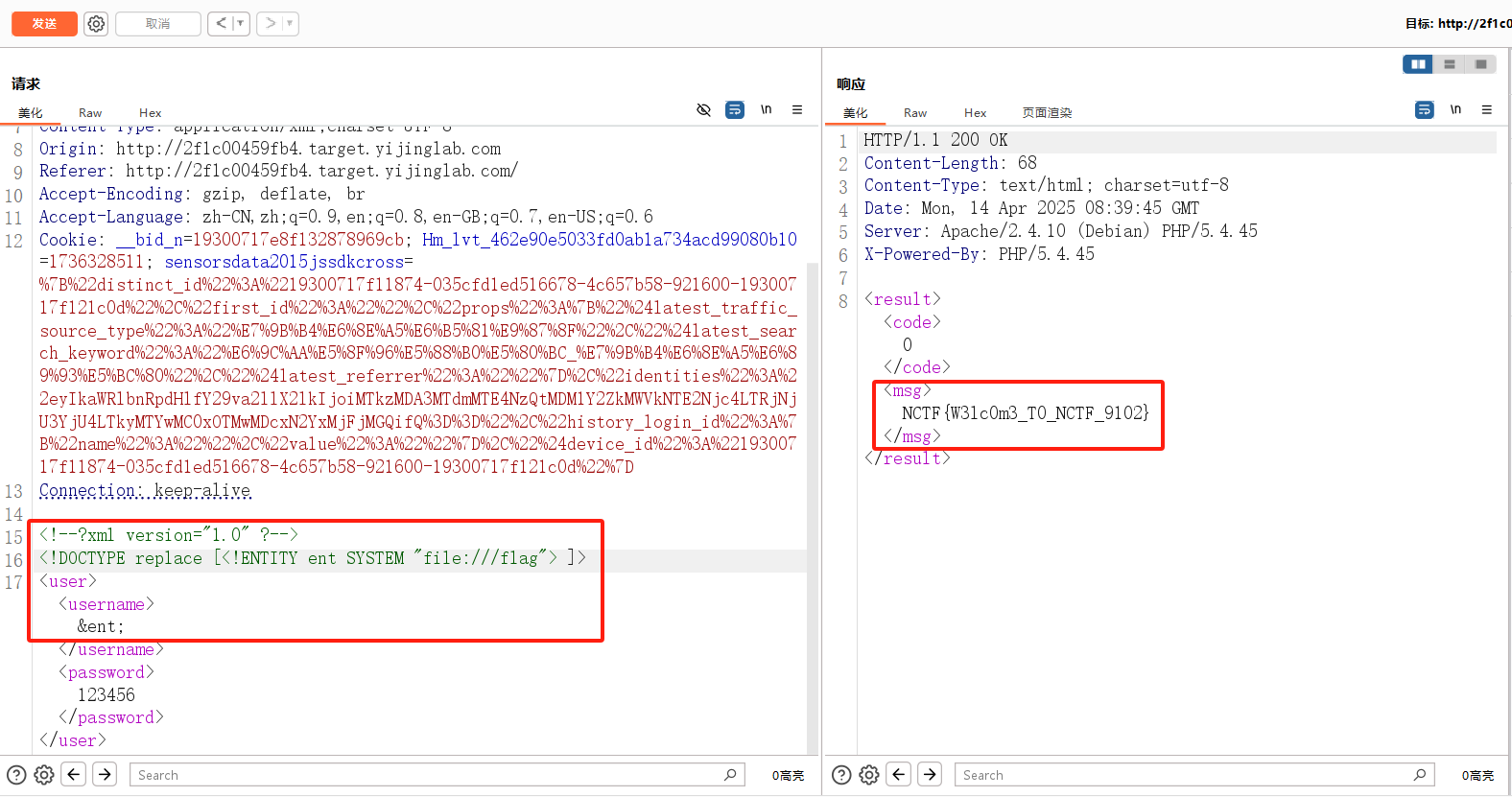Select 美化 tab in response panel
This screenshot has width=1512, height=797.
tap(856, 112)
